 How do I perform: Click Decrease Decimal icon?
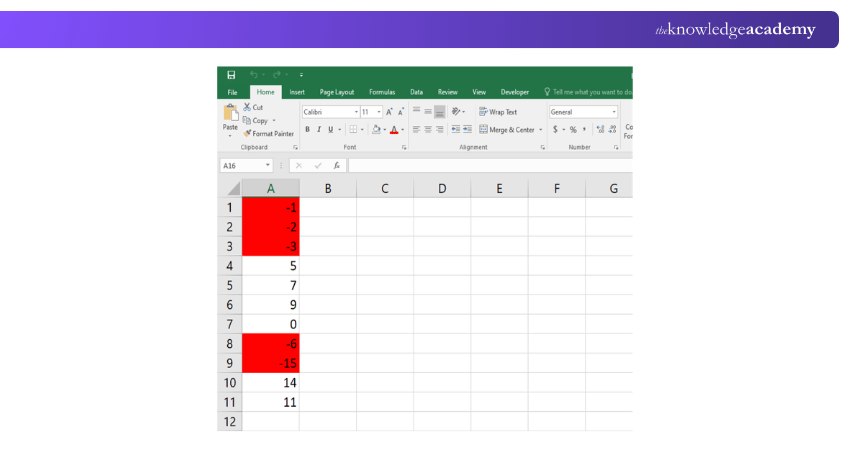613,130
